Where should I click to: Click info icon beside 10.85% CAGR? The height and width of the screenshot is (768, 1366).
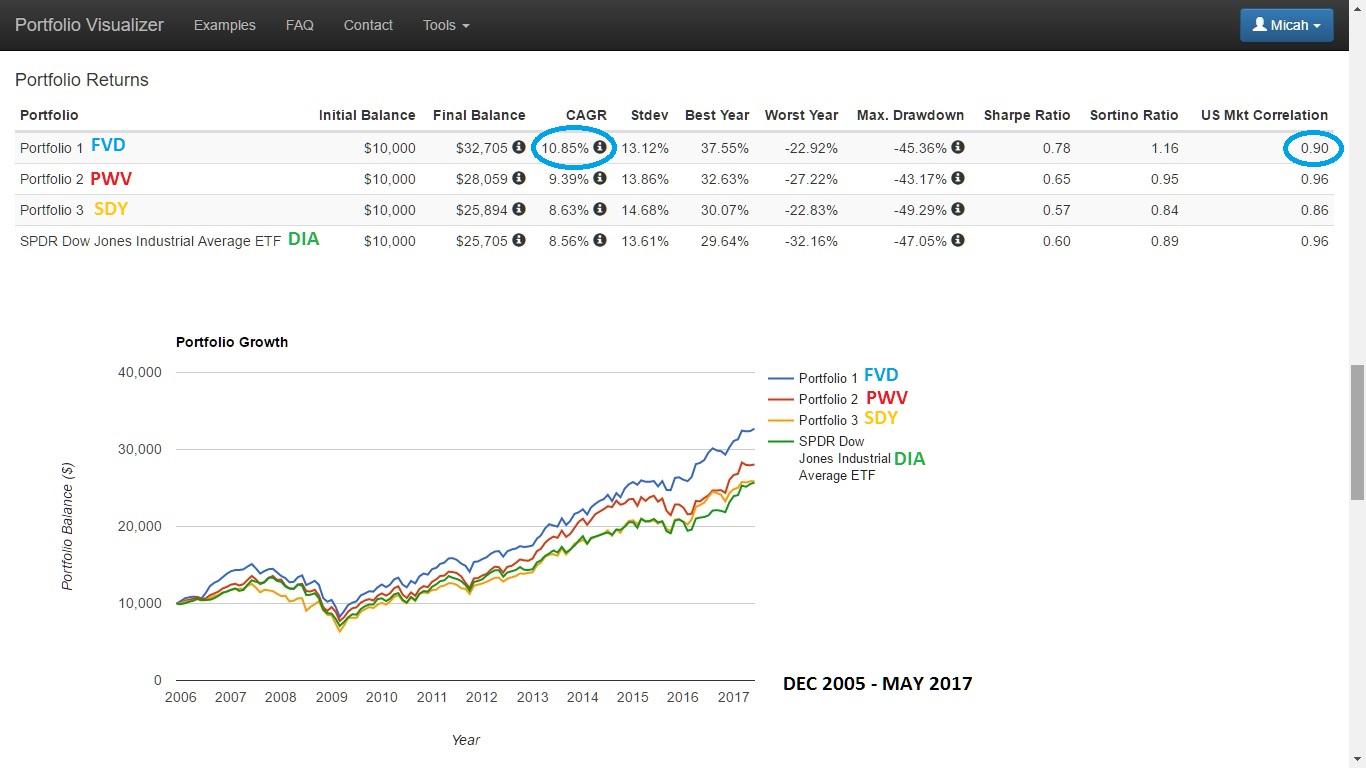[600, 147]
